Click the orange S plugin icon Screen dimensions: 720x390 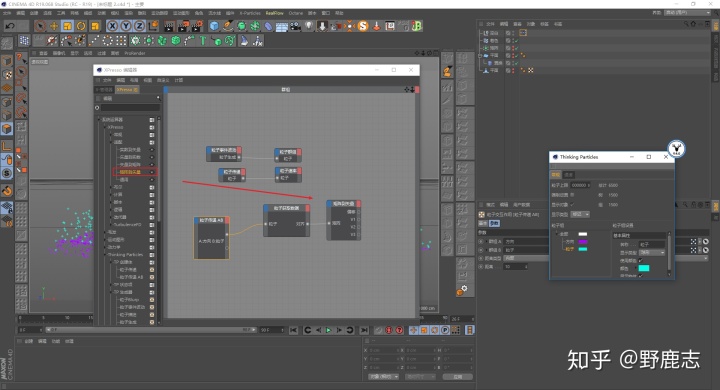click(363, 26)
